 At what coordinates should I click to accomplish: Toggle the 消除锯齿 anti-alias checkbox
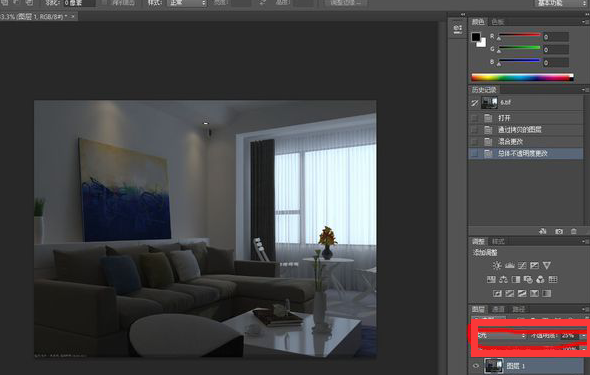[x=105, y=3]
